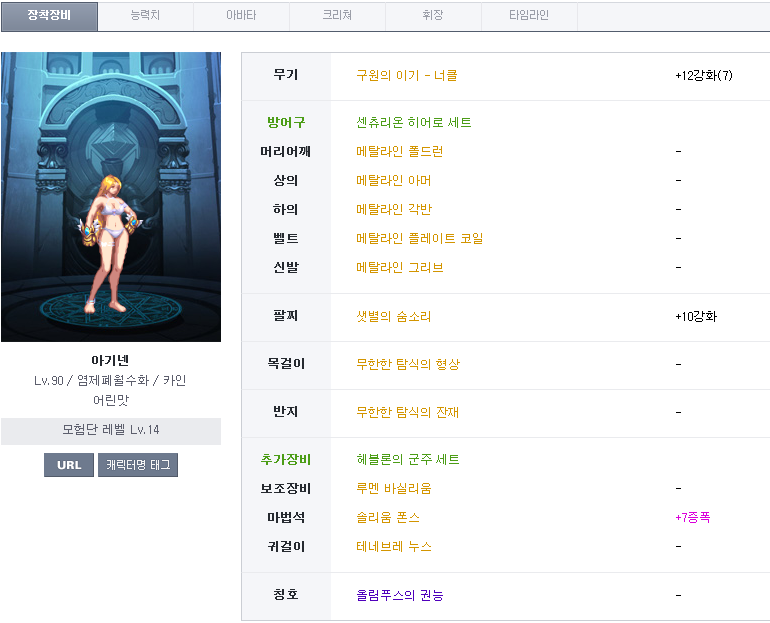This screenshot has width=770, height=623.
Task: Select the 메탈라인 아머 top armor
Action: [393, 181]
